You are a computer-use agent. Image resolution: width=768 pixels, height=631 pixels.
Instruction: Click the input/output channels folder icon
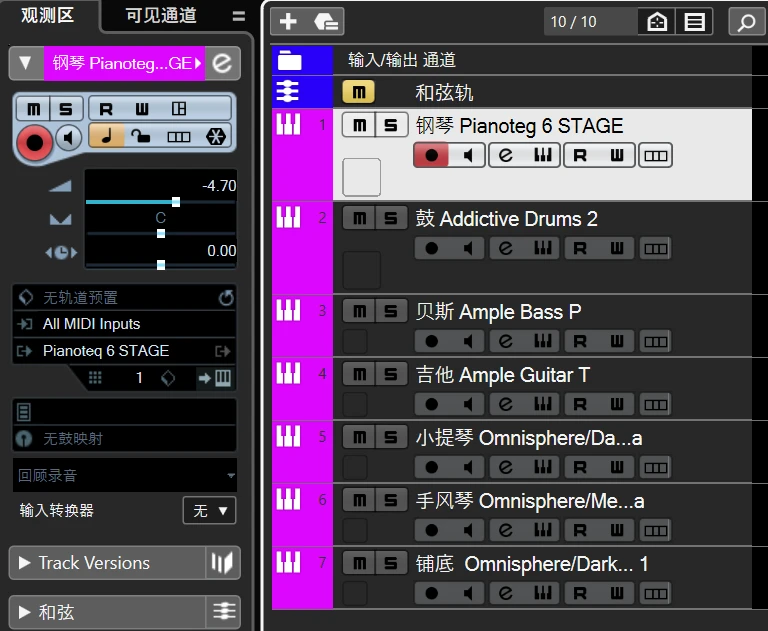289,60
